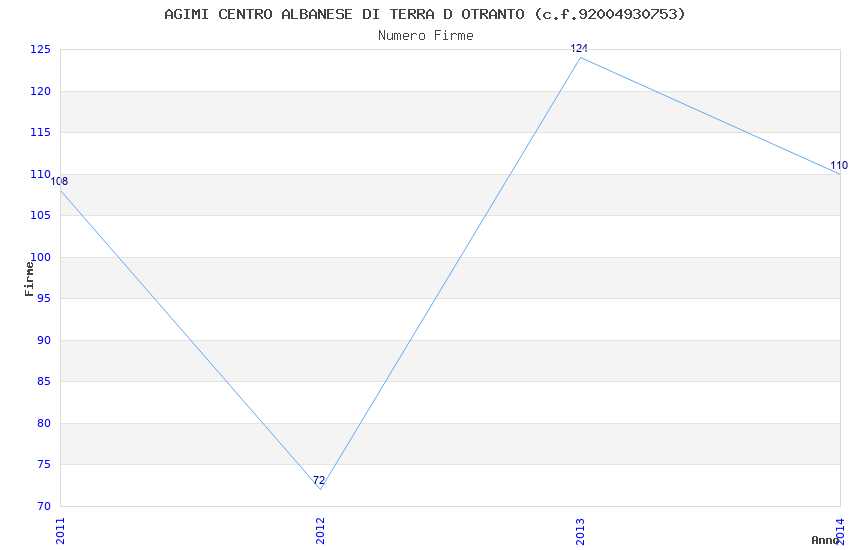Image resolution: width=850 pixels, height=550 pixels.
Task: Click the subtitle Numero Firme
Action: coord(426,36)
